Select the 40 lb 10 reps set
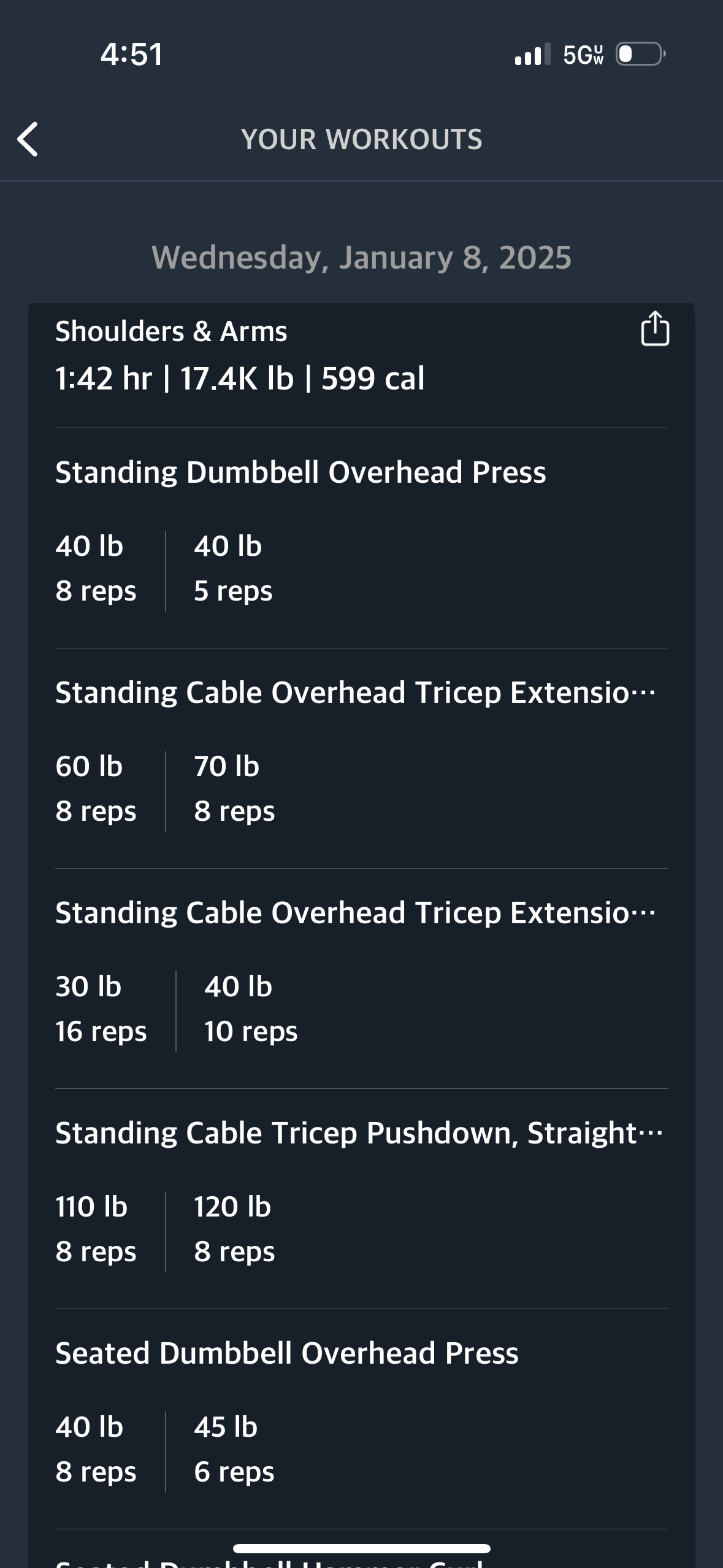 (251, 1009)
